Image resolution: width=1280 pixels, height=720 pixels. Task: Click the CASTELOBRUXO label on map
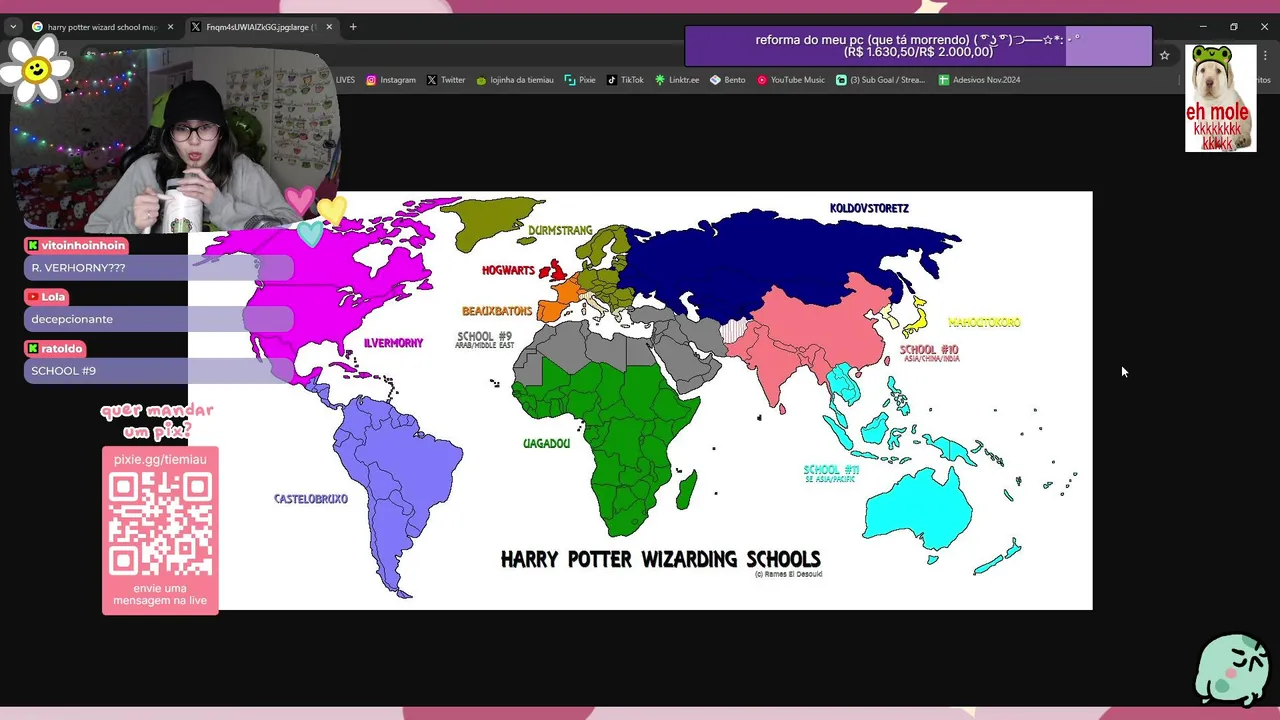pyautogui.click(x=311, y=498)
